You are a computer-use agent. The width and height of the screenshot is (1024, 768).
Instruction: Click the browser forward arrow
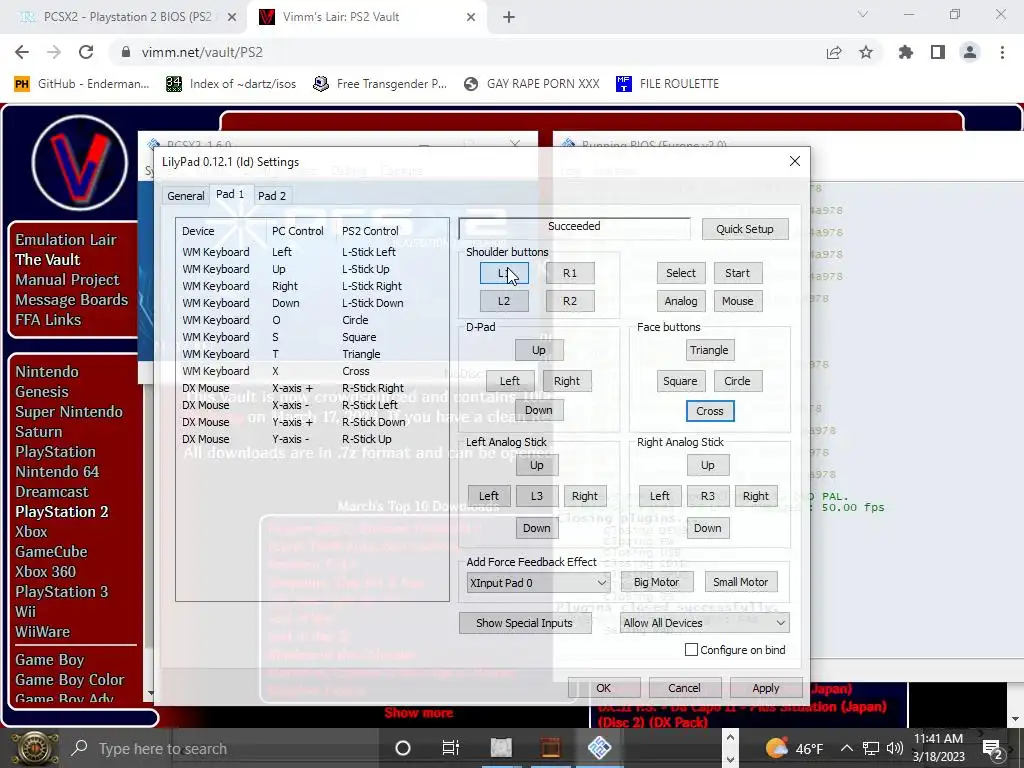click(x=54, y=52)
